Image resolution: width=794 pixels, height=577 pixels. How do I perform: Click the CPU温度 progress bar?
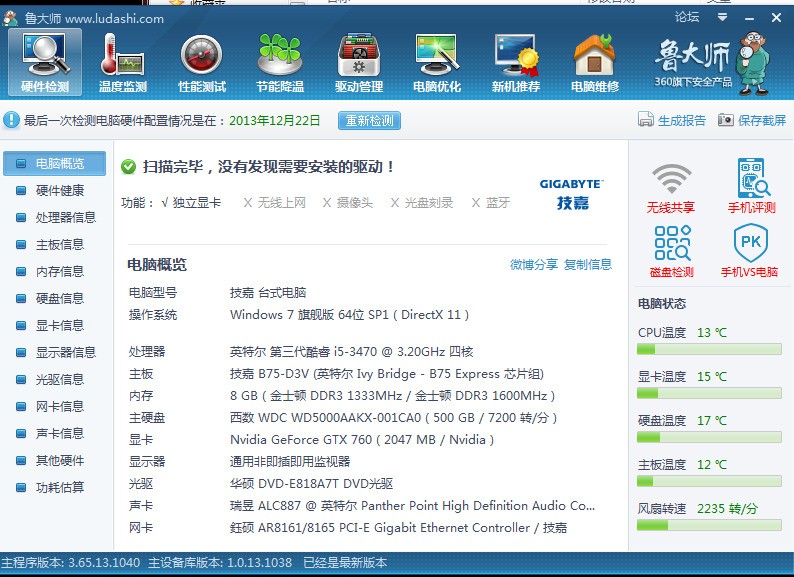(x=709, y=349)
